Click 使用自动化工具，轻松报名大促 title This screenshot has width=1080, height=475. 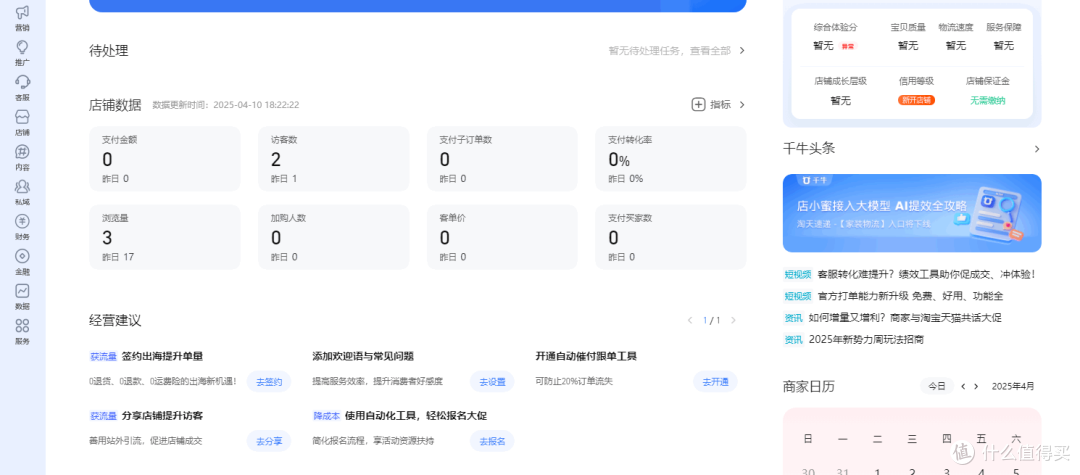point(416,416)
